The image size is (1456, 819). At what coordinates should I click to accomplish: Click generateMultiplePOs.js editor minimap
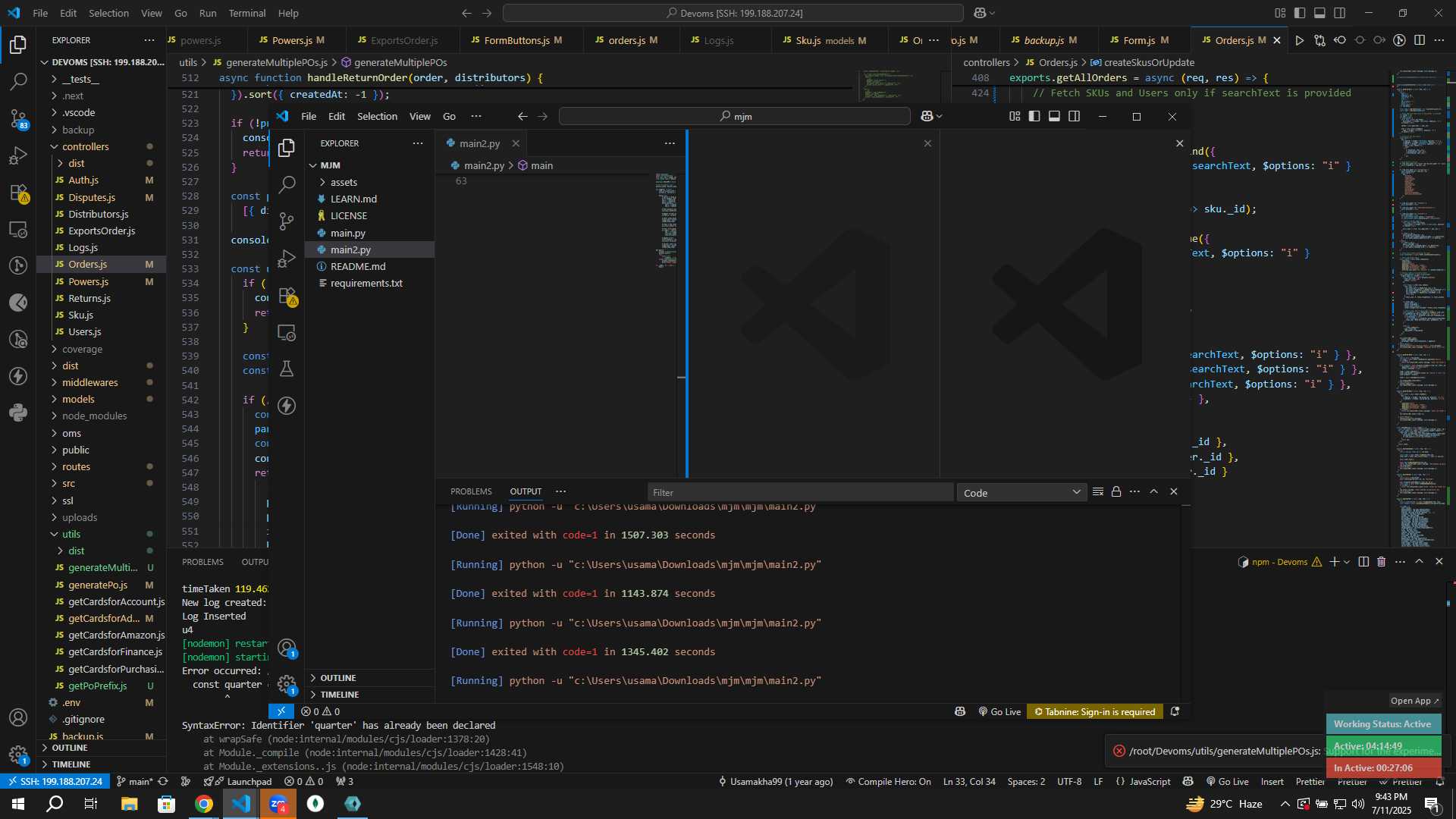pos(901,85)
